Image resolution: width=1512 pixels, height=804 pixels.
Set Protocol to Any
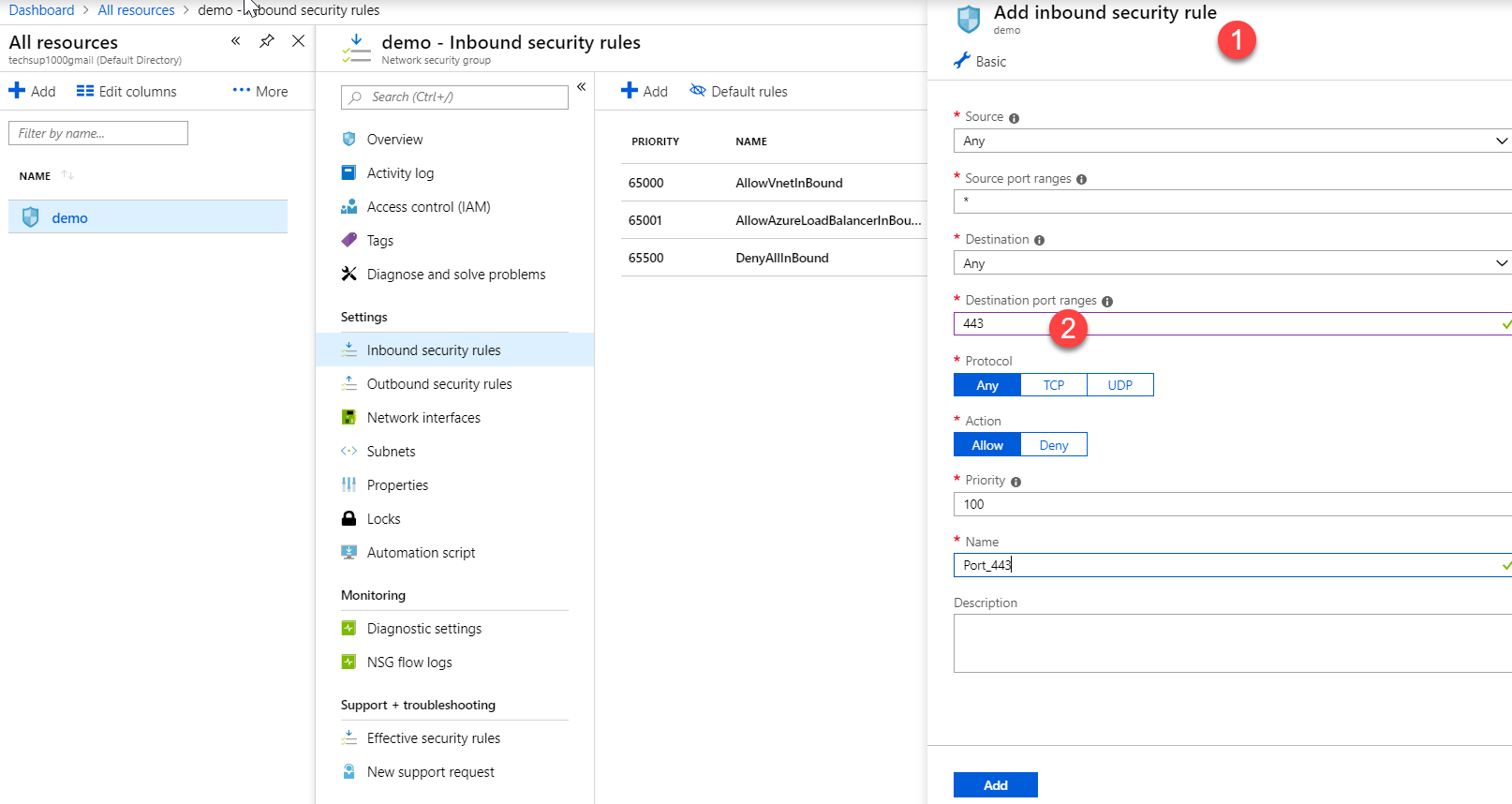point(987,385)
